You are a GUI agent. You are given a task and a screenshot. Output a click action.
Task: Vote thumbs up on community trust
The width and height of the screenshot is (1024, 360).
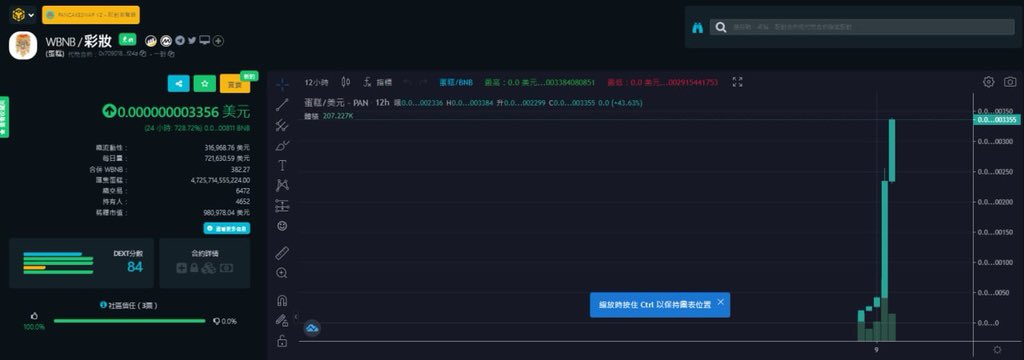click(x=35, y=316)
